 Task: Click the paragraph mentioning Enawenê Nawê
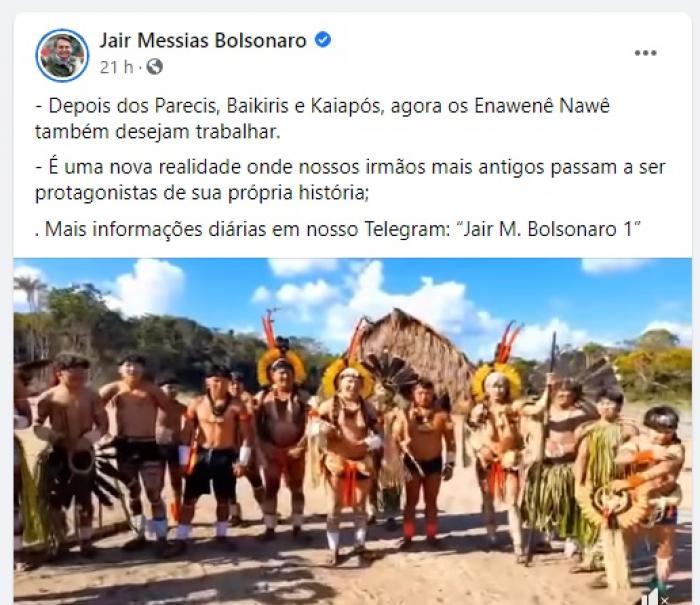[x=322, y=119]
